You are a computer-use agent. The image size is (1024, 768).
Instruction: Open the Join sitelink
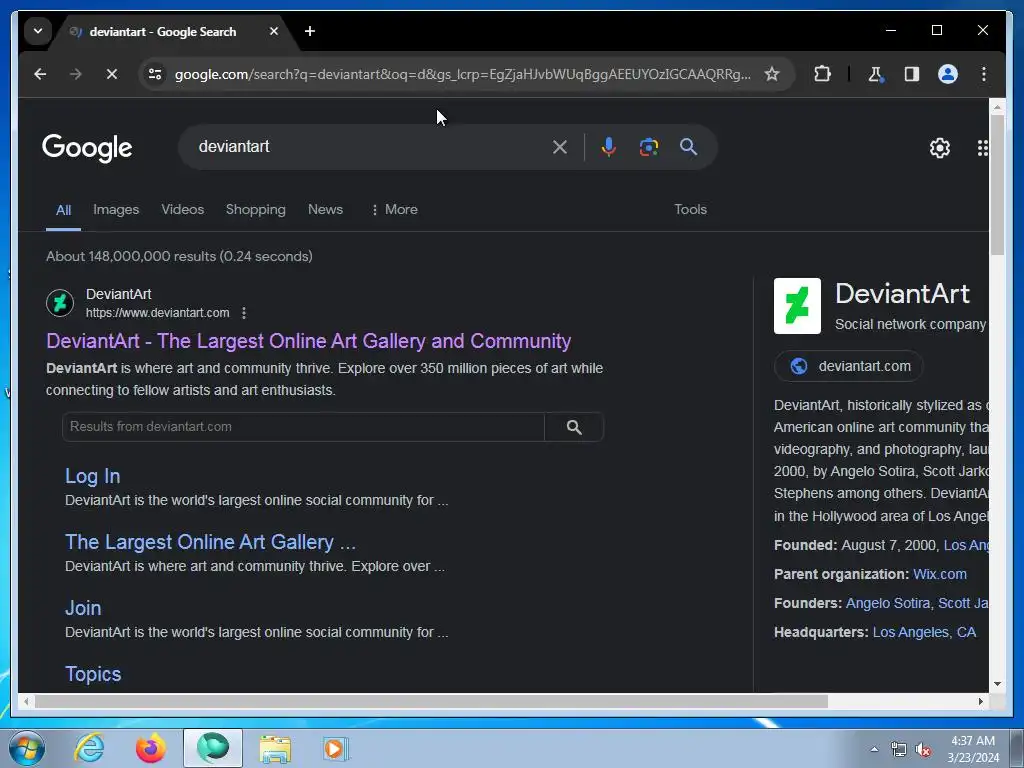[x=83, y=608]
